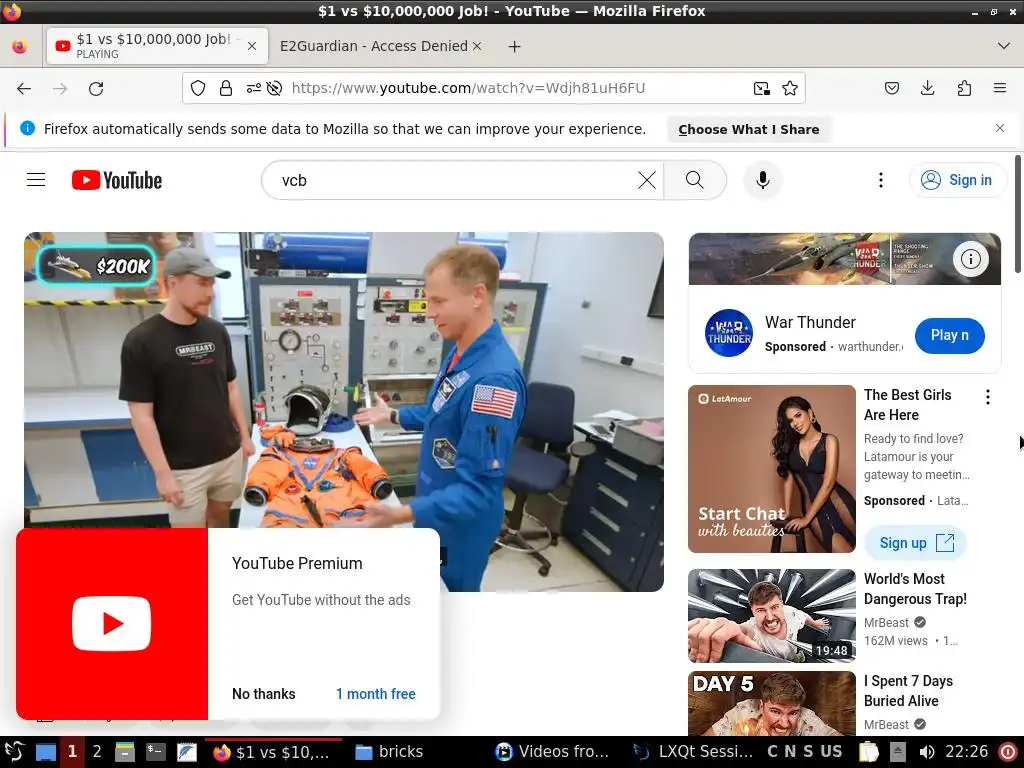List all tabs with the chevron dropdown

1004,46
